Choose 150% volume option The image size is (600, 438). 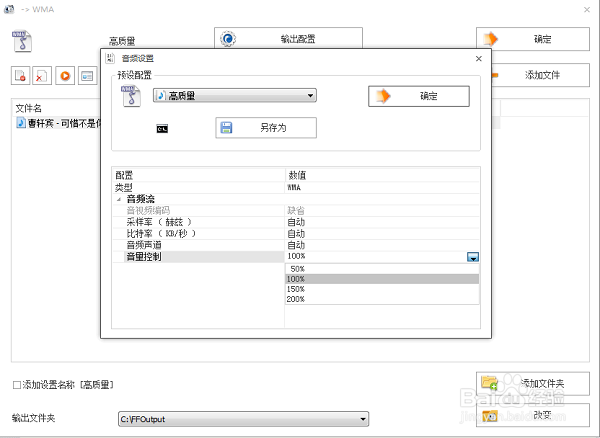click(382, 289)
